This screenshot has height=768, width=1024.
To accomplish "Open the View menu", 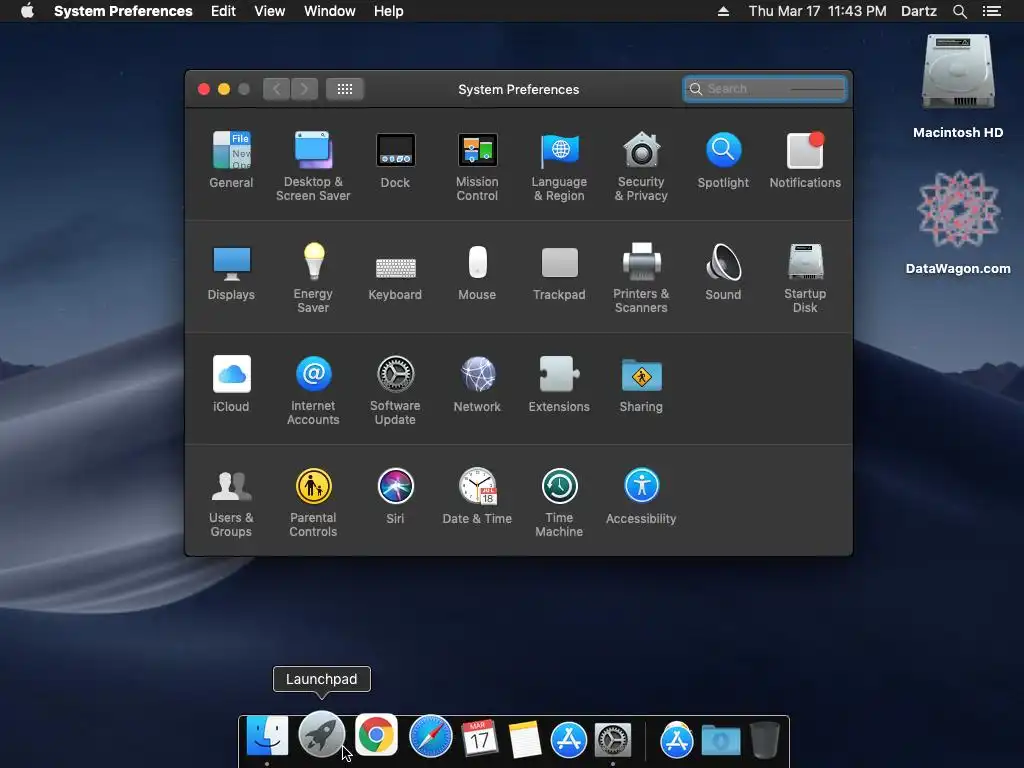I will (270, 11).
